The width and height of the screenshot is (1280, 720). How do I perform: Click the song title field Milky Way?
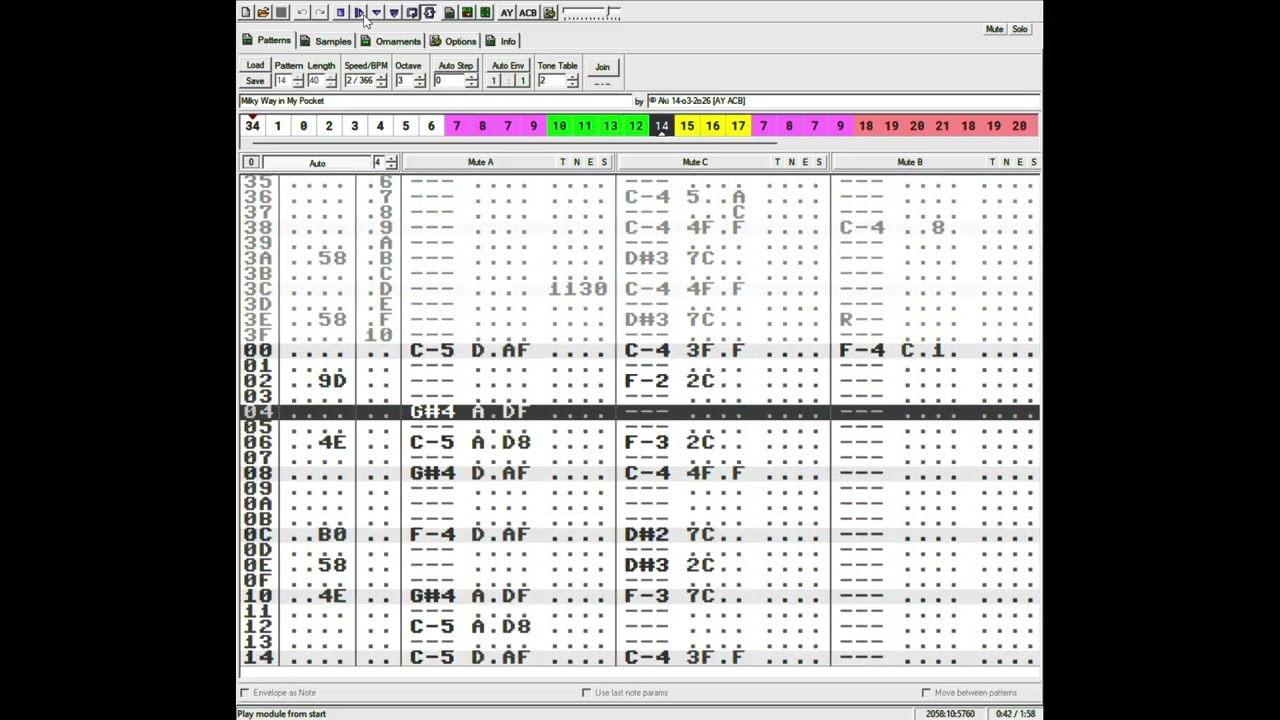[x=436, y=101]
